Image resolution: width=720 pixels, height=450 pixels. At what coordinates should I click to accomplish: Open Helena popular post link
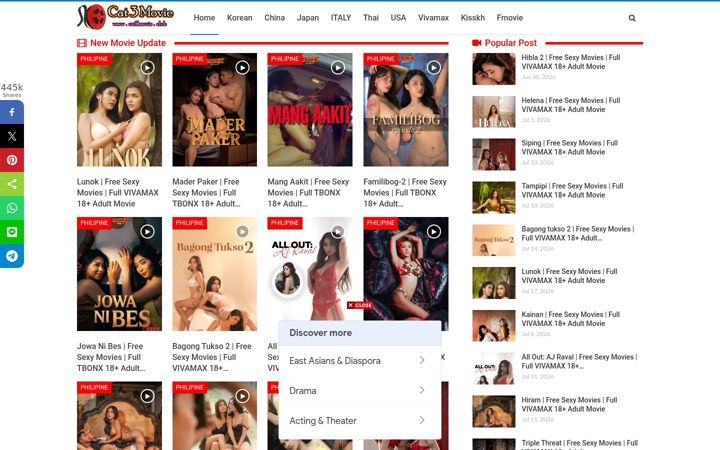tap(571, 105)
